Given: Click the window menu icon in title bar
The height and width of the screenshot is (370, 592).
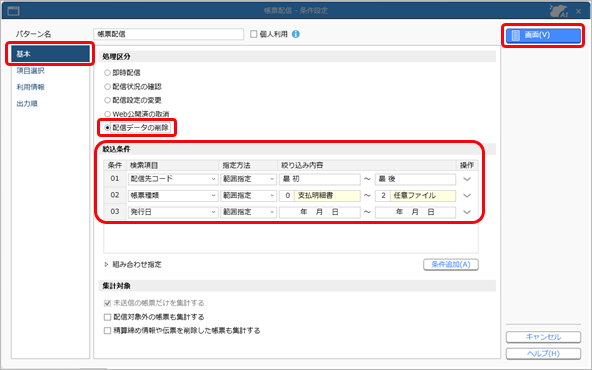Looking at the screenshot, I should (13, 11).
